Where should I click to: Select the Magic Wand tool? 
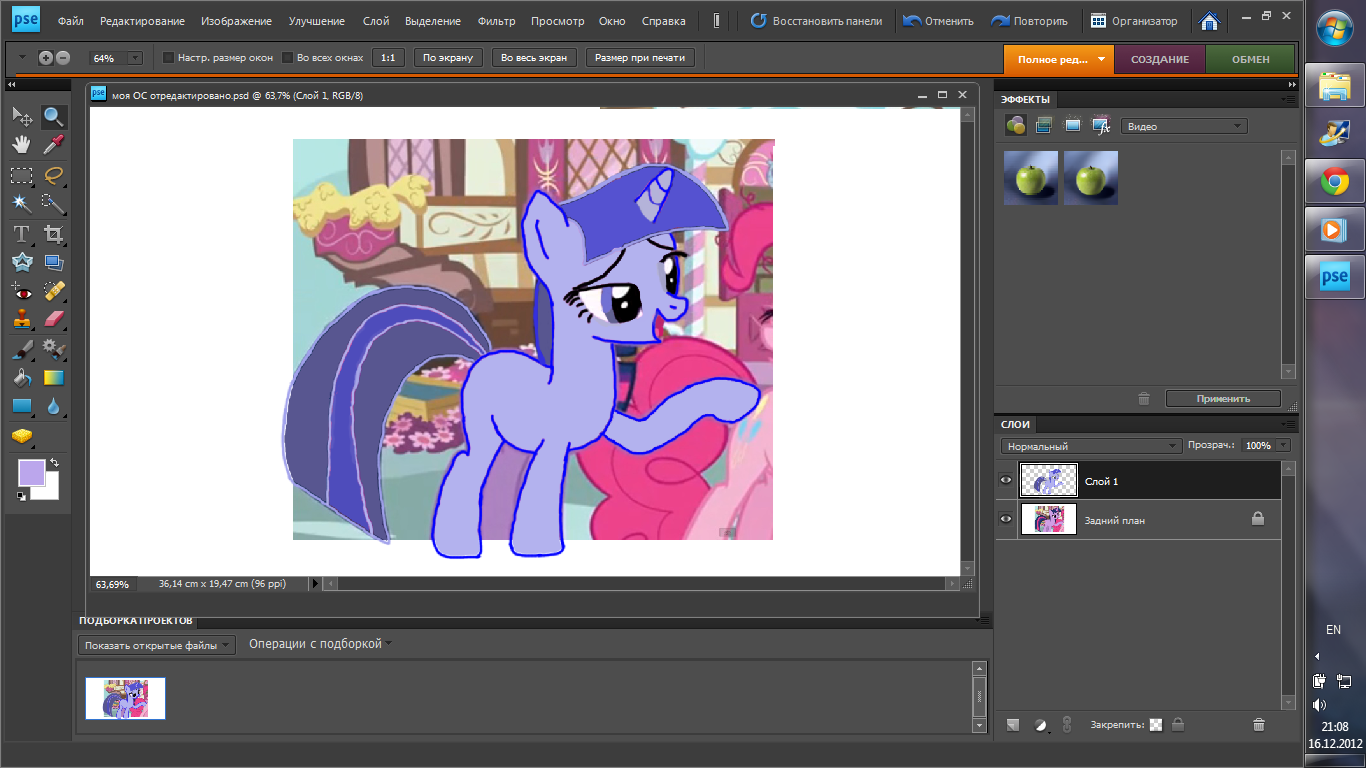pos(21,205)
